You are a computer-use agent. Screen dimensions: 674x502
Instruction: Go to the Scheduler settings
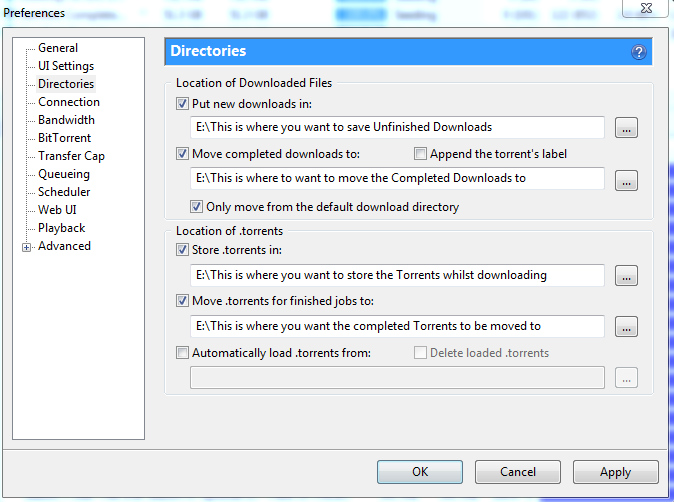coord(64,192)
